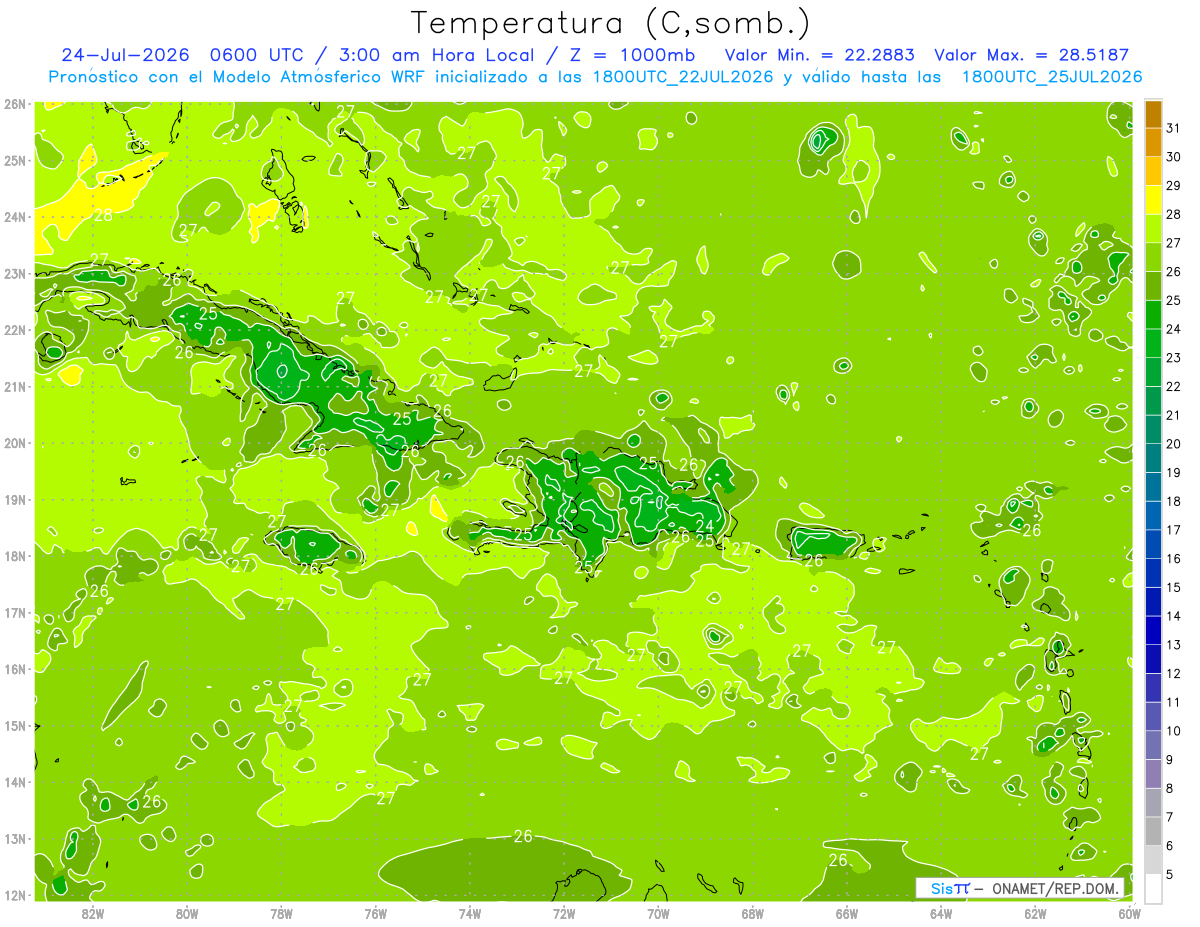
Task: Click the "60W" longitude axis label
Action: click(1129, 913)
